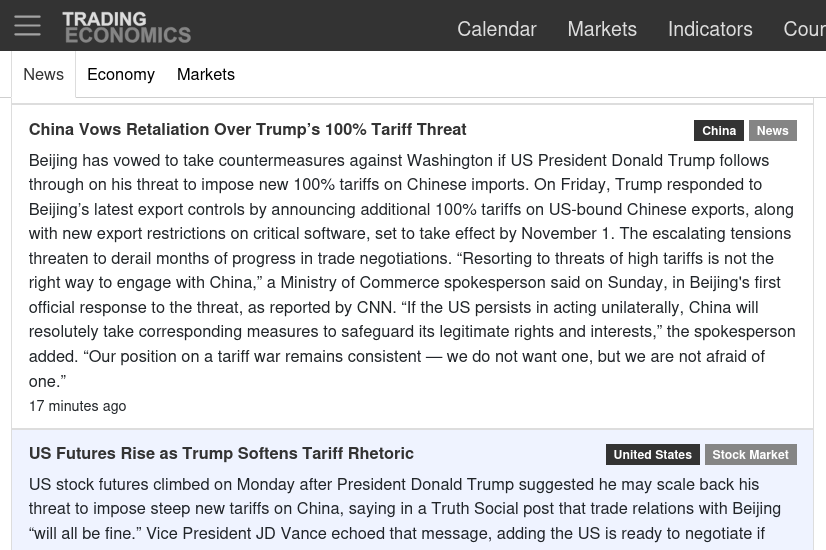Image resolution: width=826 pixels, height=550 pixels.
Task: Click the Trading Economics logo
Action: click(x=126, y=27)
